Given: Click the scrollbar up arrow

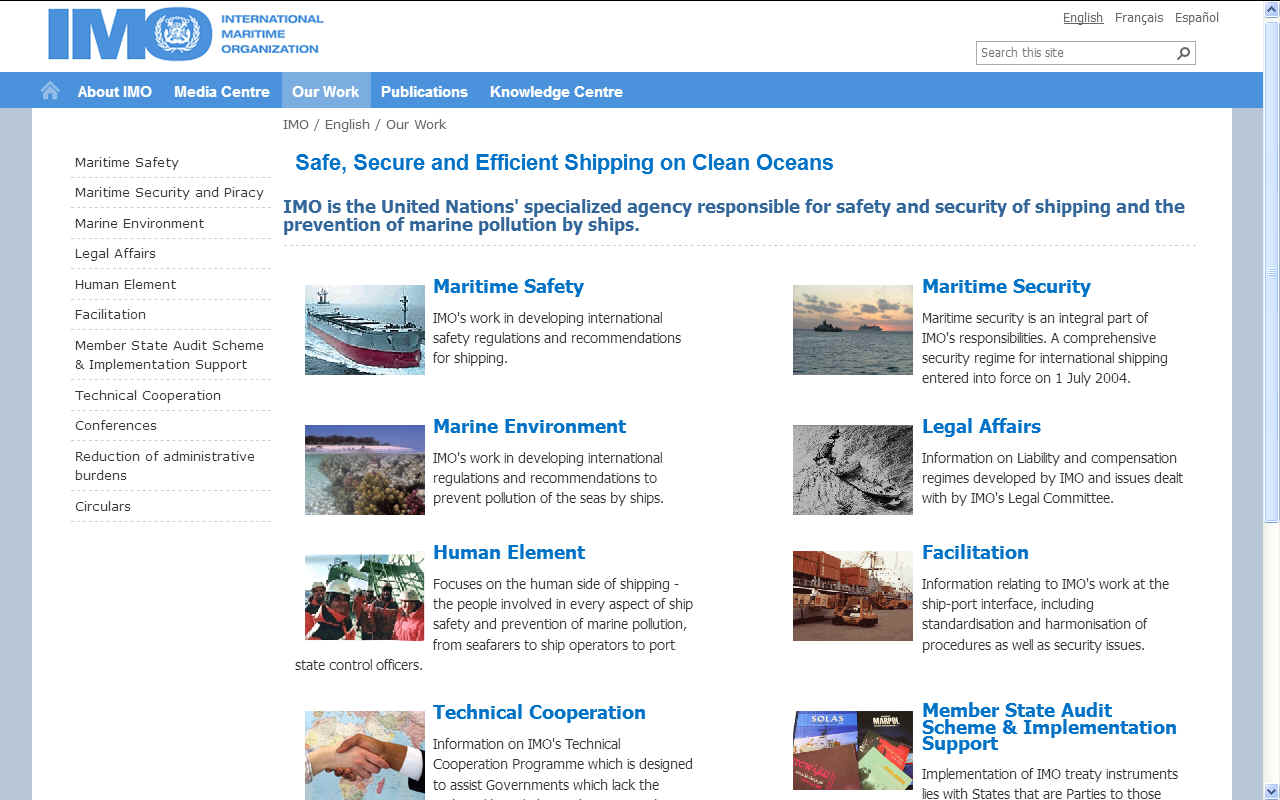Looking at the screenshot, I should click(1272, 9).
